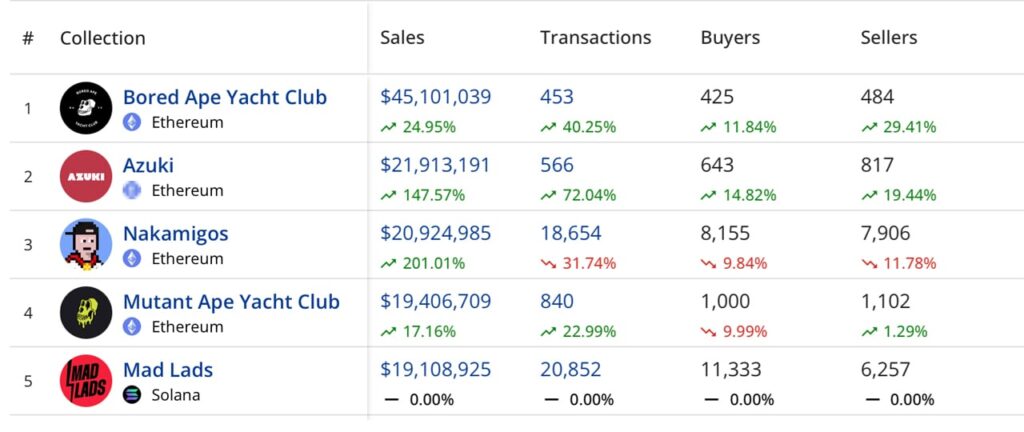Click the Ethereum icon under Nakamigos
This screenshot has height=432, width=1024.
coord(132,259)
